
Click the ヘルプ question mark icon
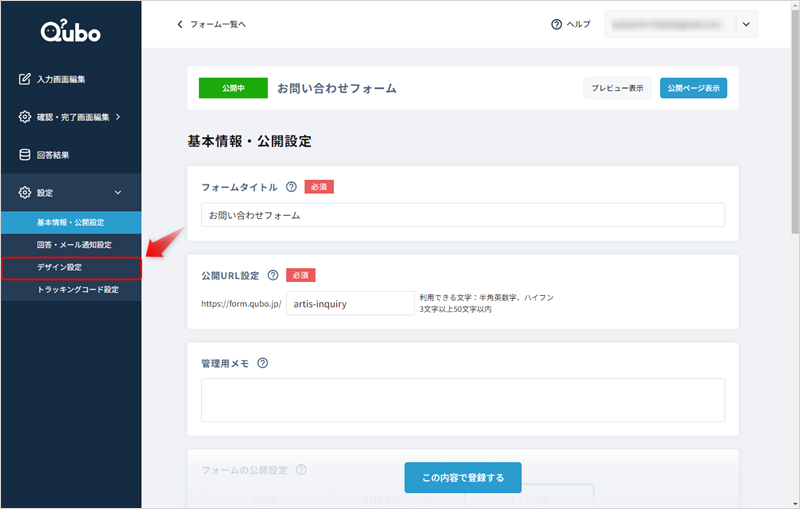[556, 24]
